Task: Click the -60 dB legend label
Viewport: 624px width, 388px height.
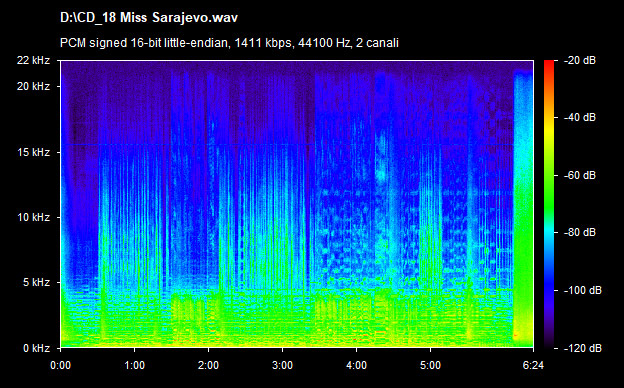Action: pos(580,175)
